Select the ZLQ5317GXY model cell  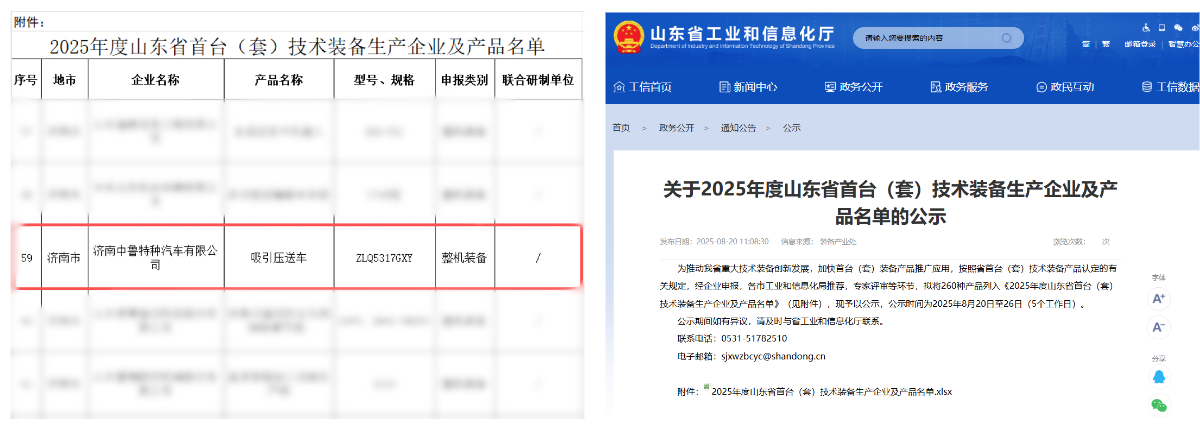[384, 258]
